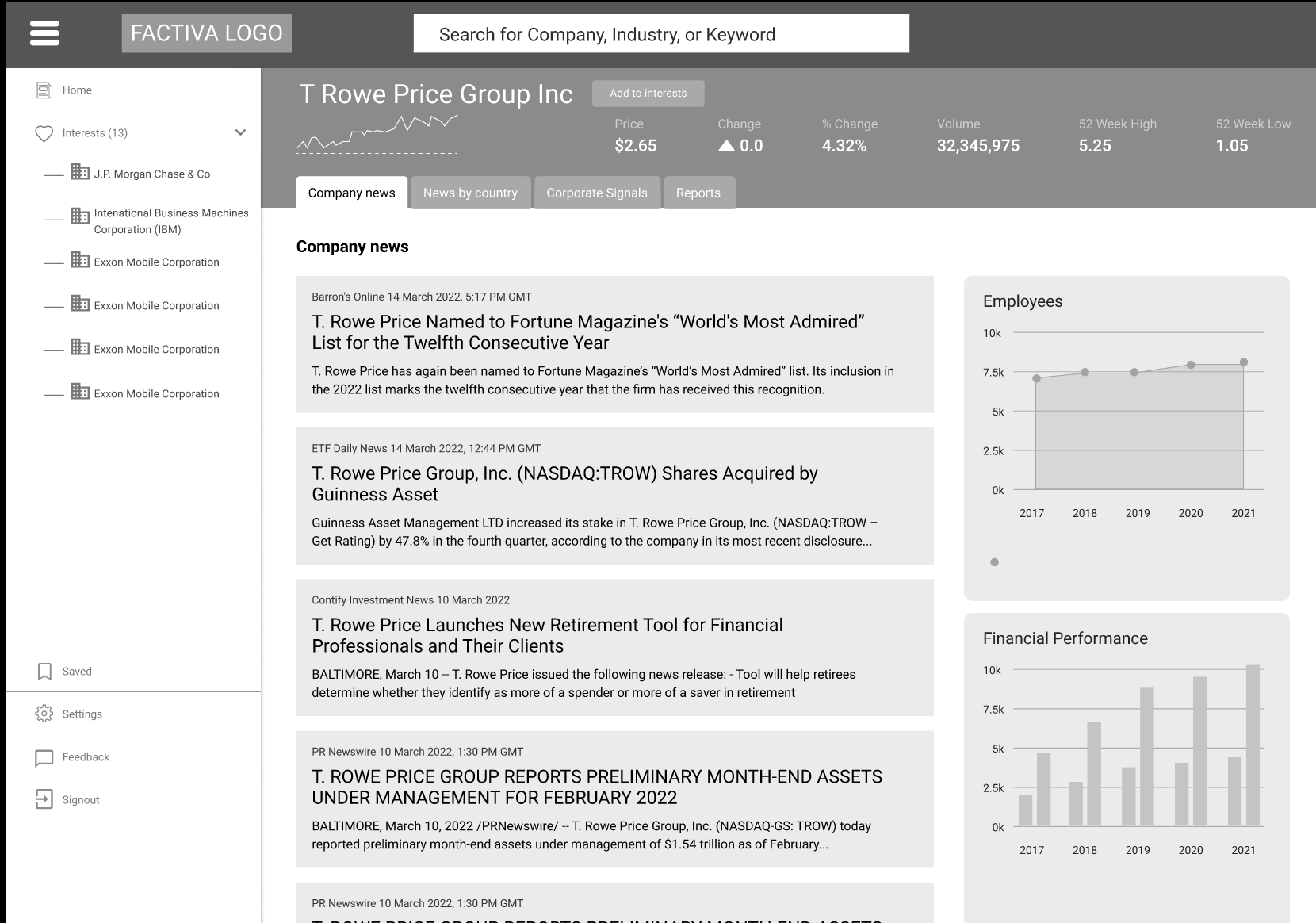Click the Home page icon
This screenshot has height=923, width=1316.
point(44,90)
